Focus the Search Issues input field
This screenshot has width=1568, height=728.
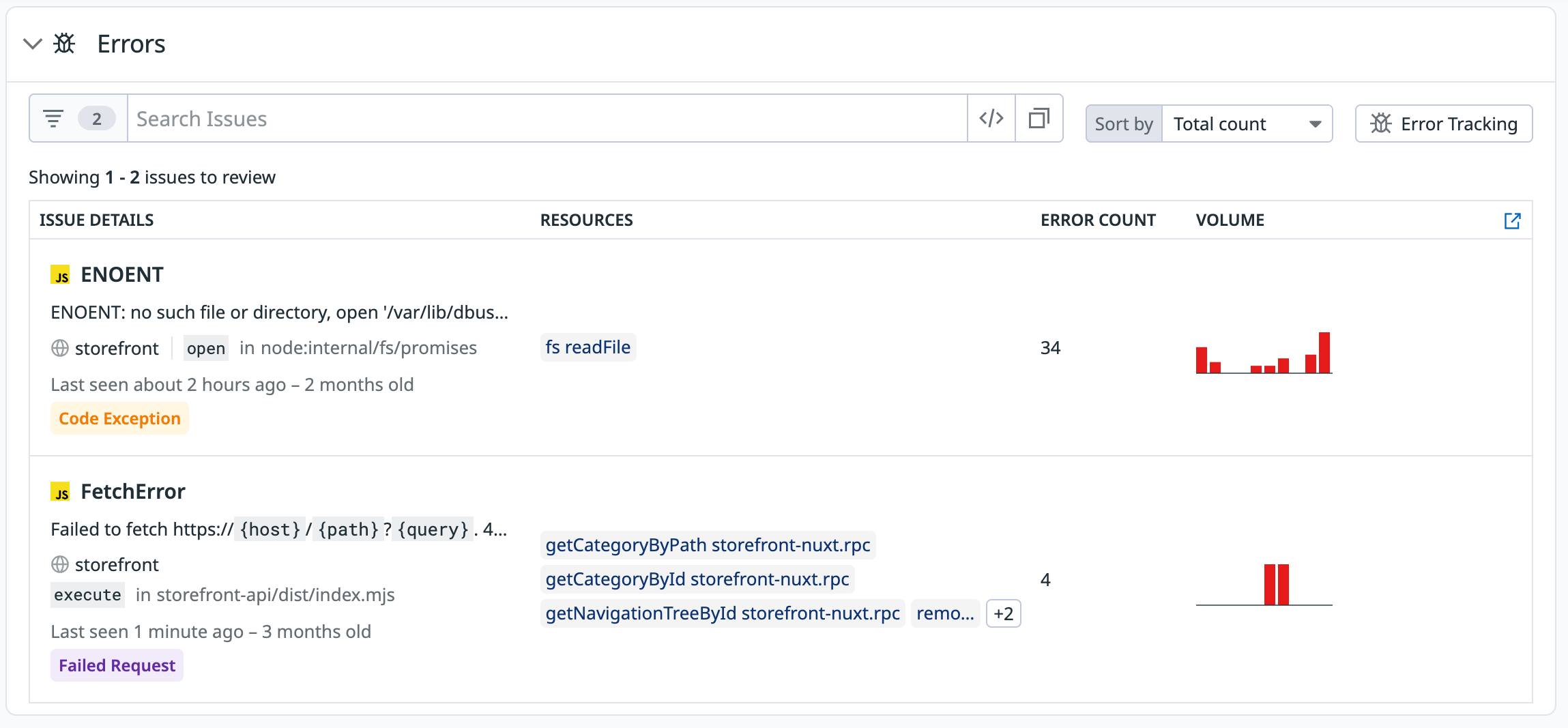click(x=546, y=119)
